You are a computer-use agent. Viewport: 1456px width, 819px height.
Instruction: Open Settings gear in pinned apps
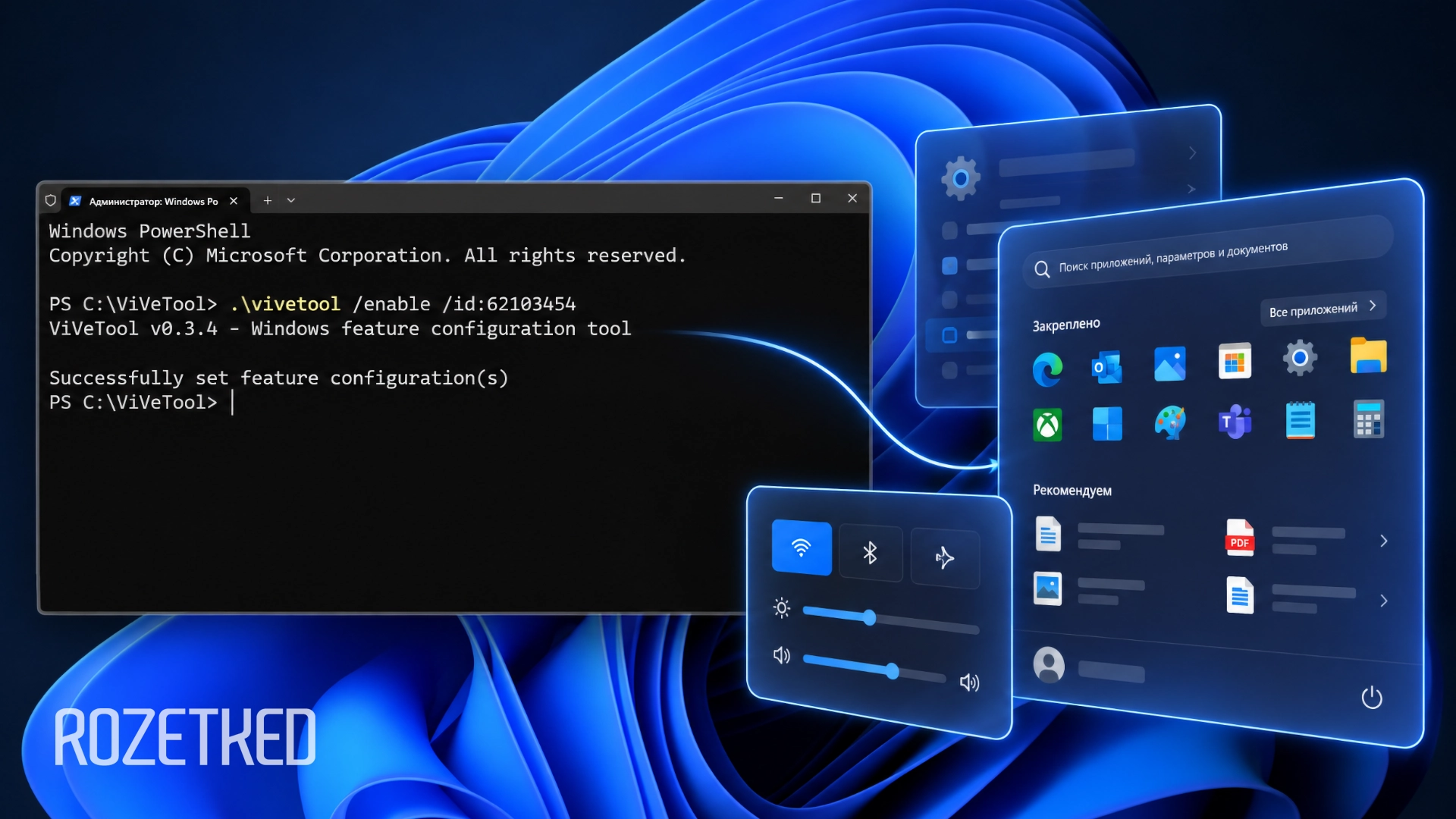1300,357
